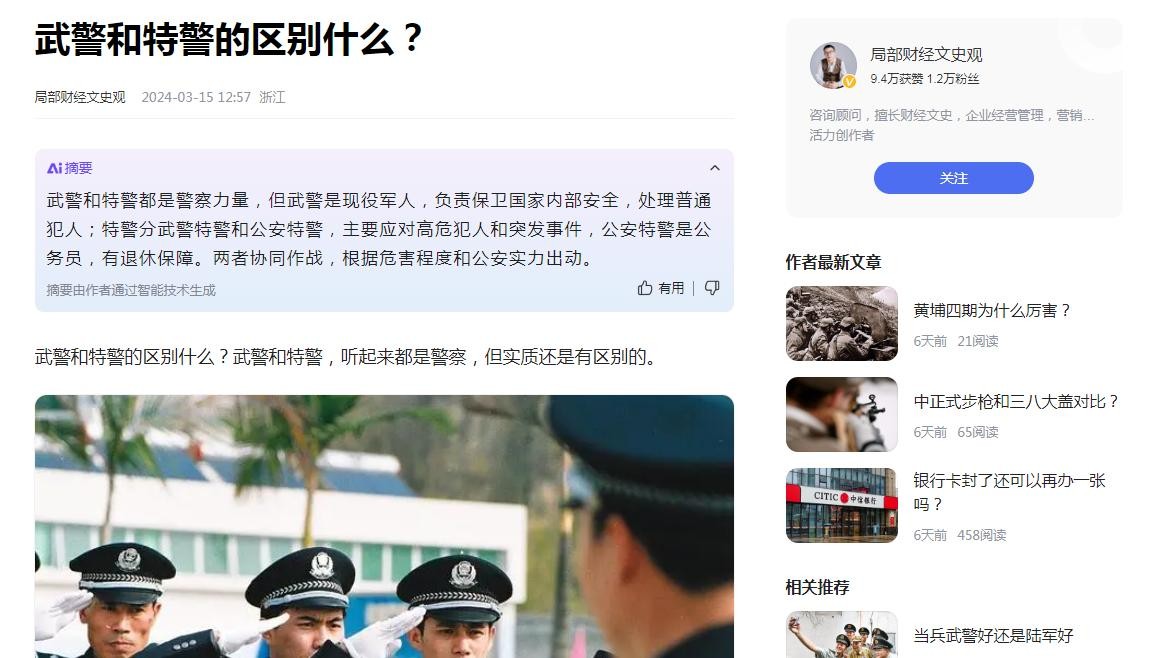Open recommended article 当兵武警好还是陆军好
This screenshot has width=1153, height=658.
point(993,635)
